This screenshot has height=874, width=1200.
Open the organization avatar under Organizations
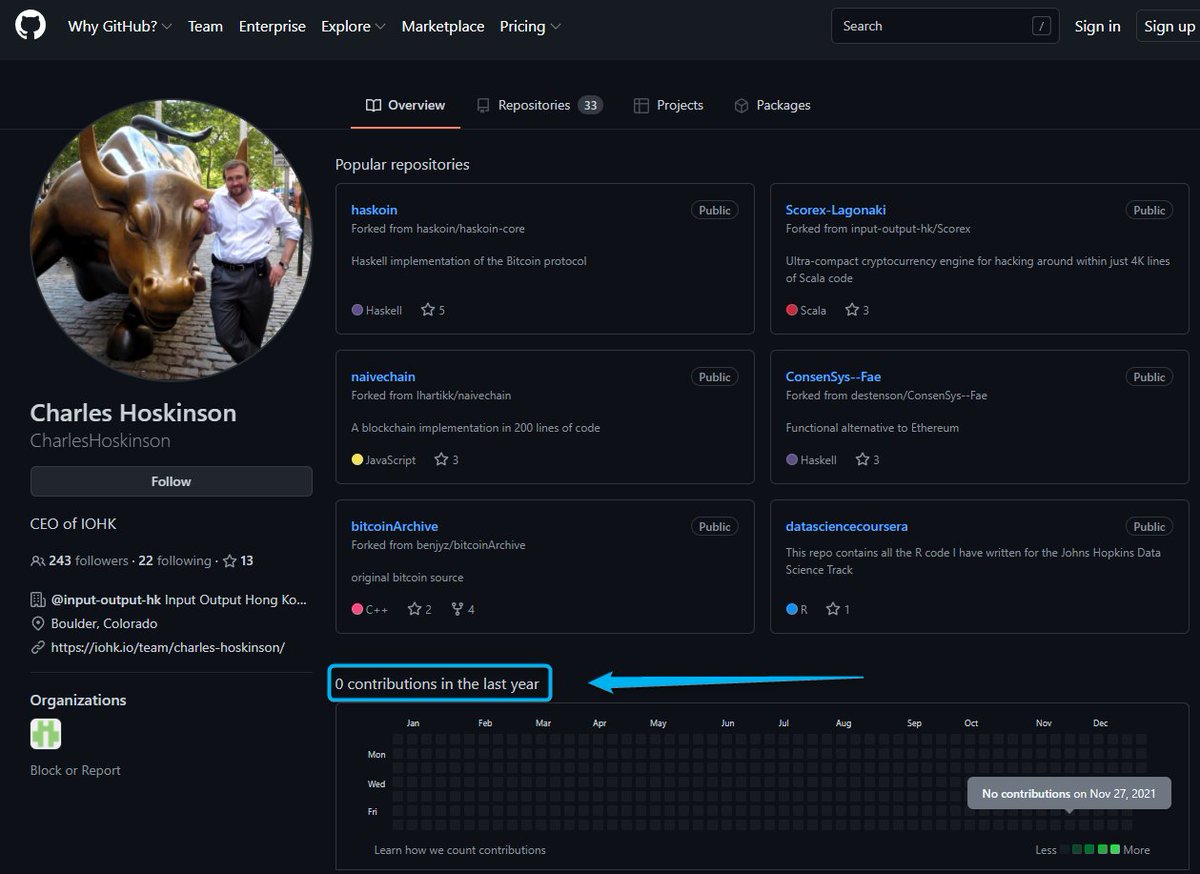46,734
